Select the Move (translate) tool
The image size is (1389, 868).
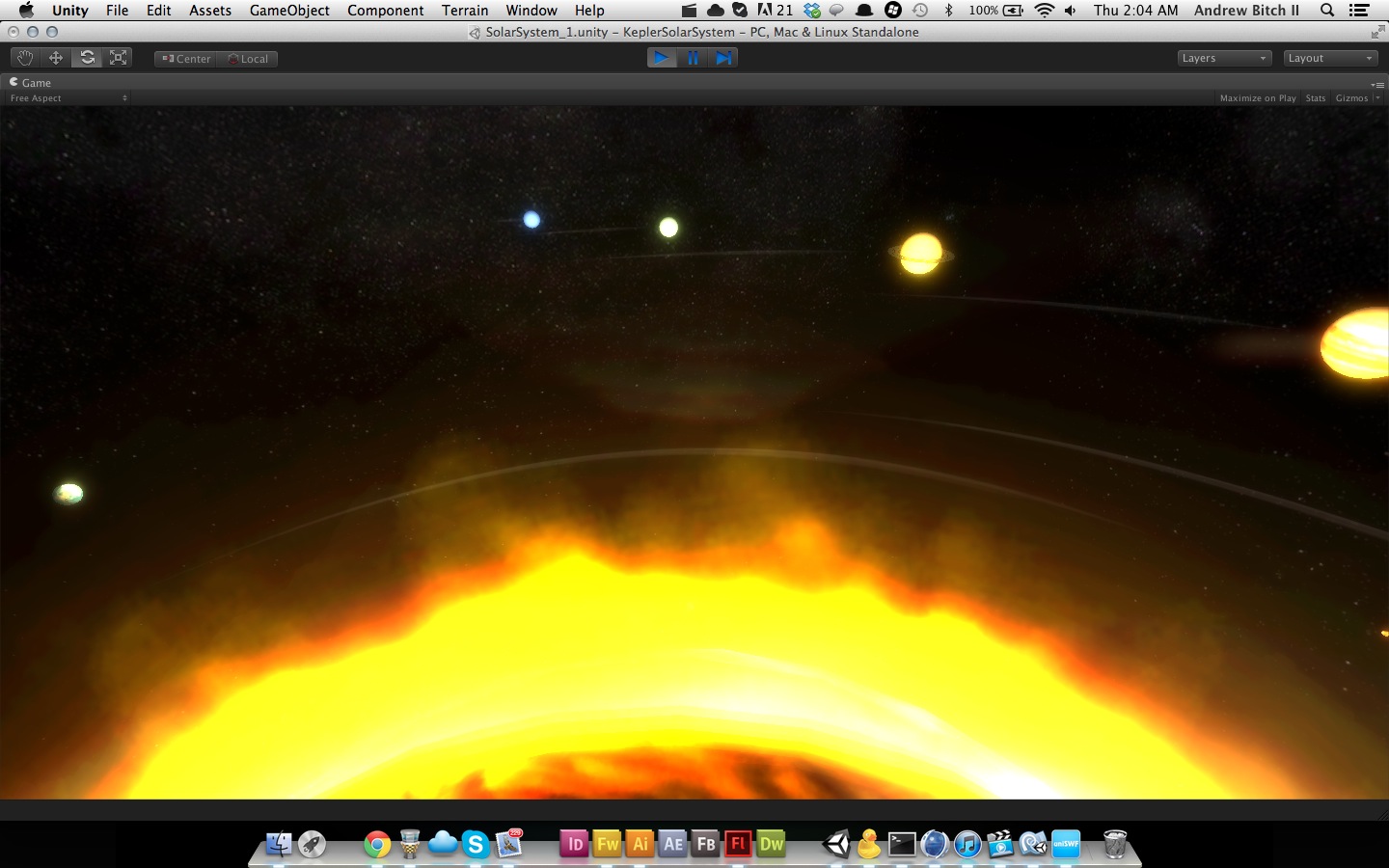56,58
